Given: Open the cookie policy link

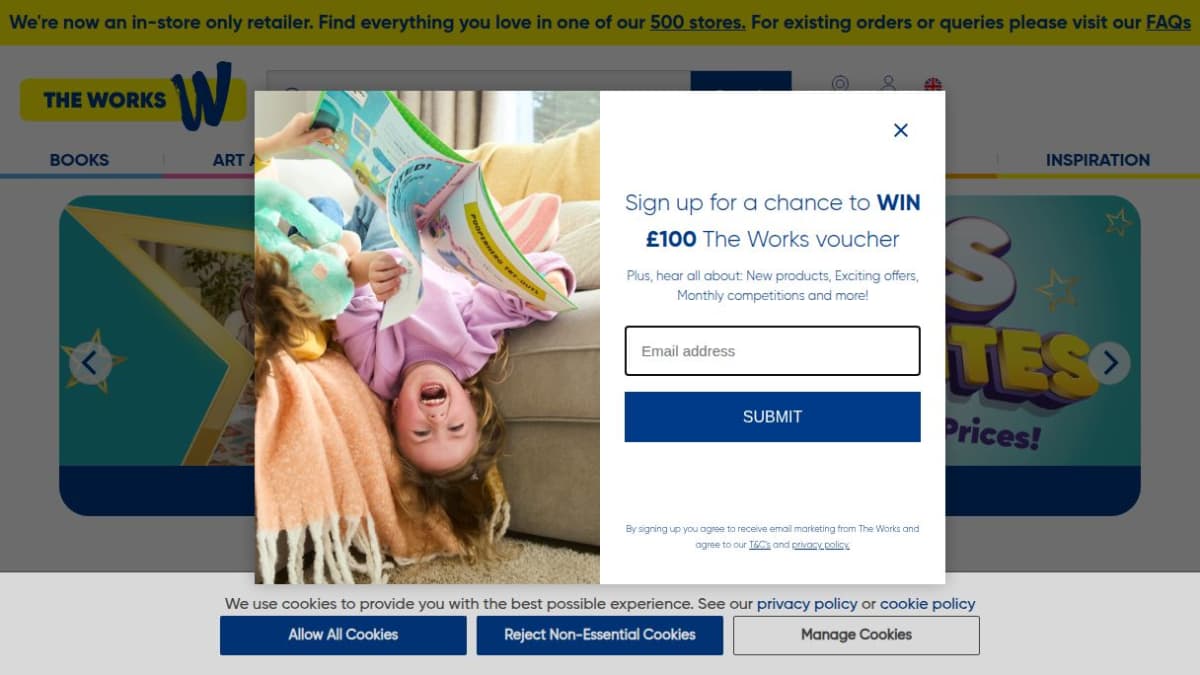Looking at the screenshot, I should [x=928, y=604].
